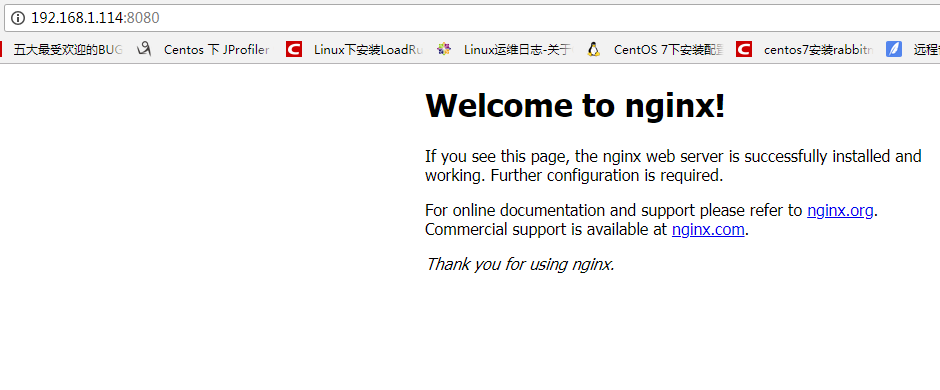Viewport: 940px width, 390px height.
Task: Click the Centos 下 JProfiler bookmark icon
Action: (x=144, y=49)
